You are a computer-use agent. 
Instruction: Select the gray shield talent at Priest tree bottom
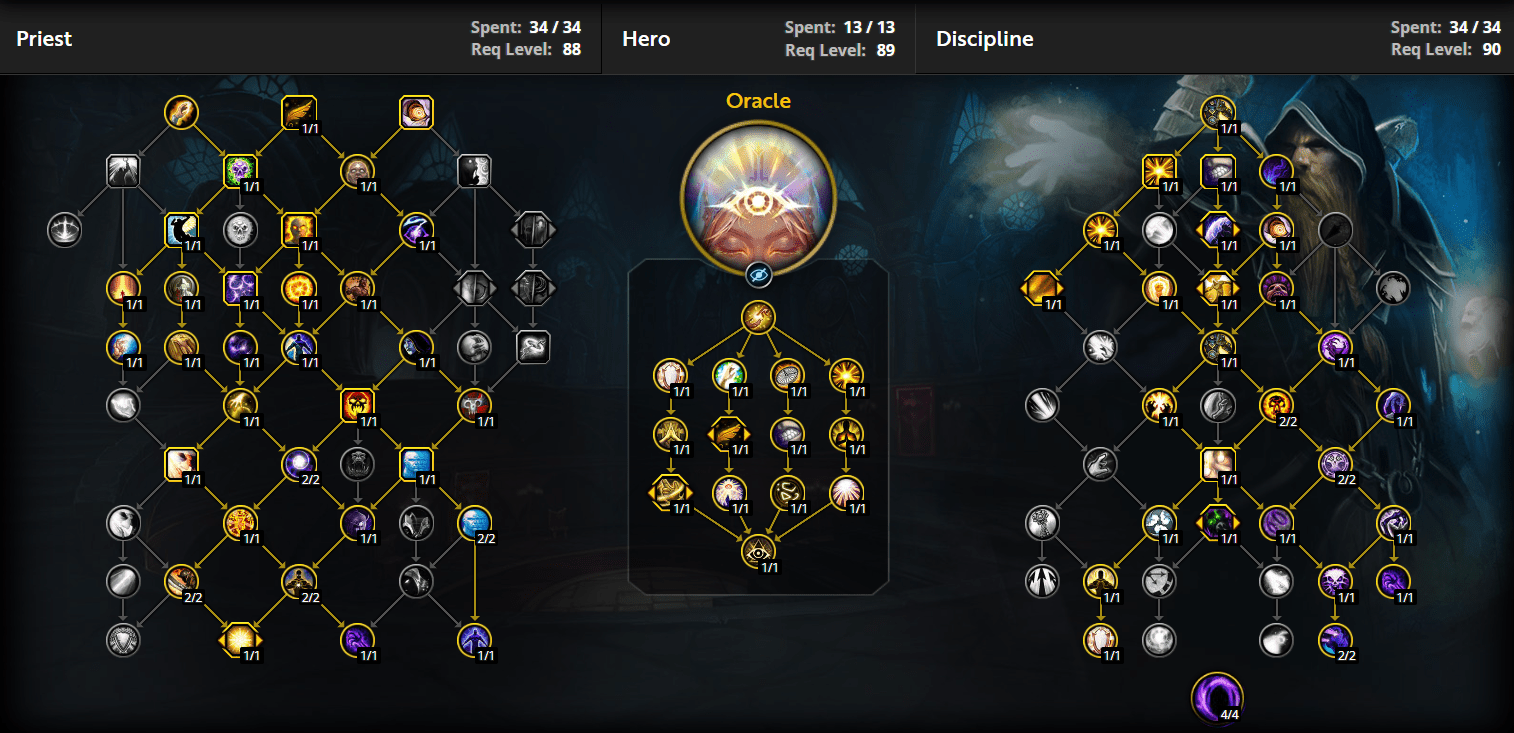click(124, 640)
